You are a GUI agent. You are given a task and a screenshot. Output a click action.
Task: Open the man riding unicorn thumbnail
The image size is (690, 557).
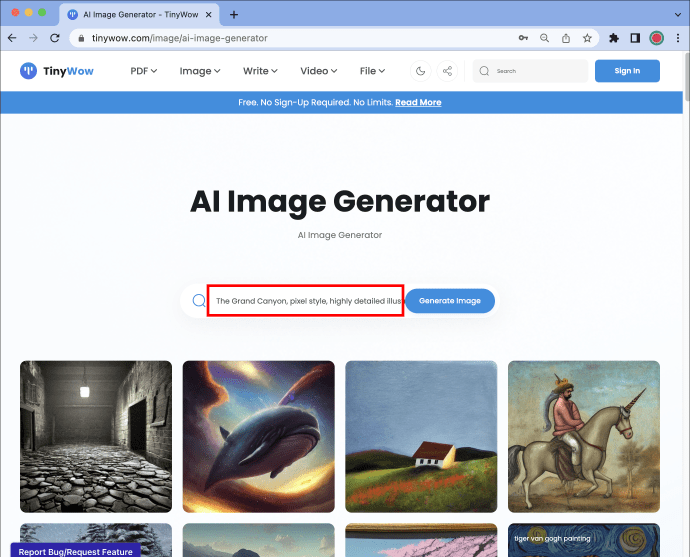[584, 436]
